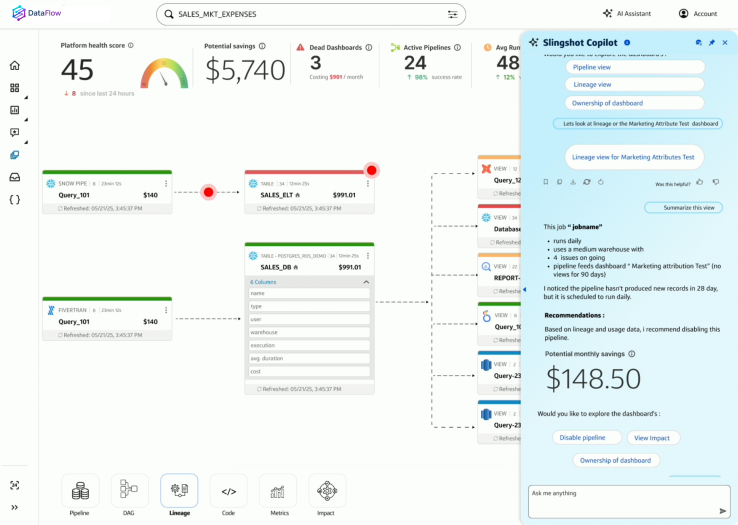Select the 'warehouse' column in SALES_DB

[309, 332]
